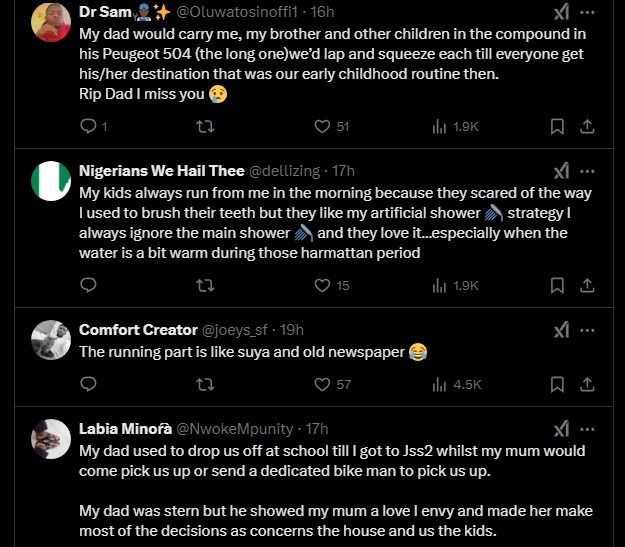This screenshot has height=547, width=625.
Task: Repost Nigerians We Hail Thee tweet
Action: pos(205,285)
